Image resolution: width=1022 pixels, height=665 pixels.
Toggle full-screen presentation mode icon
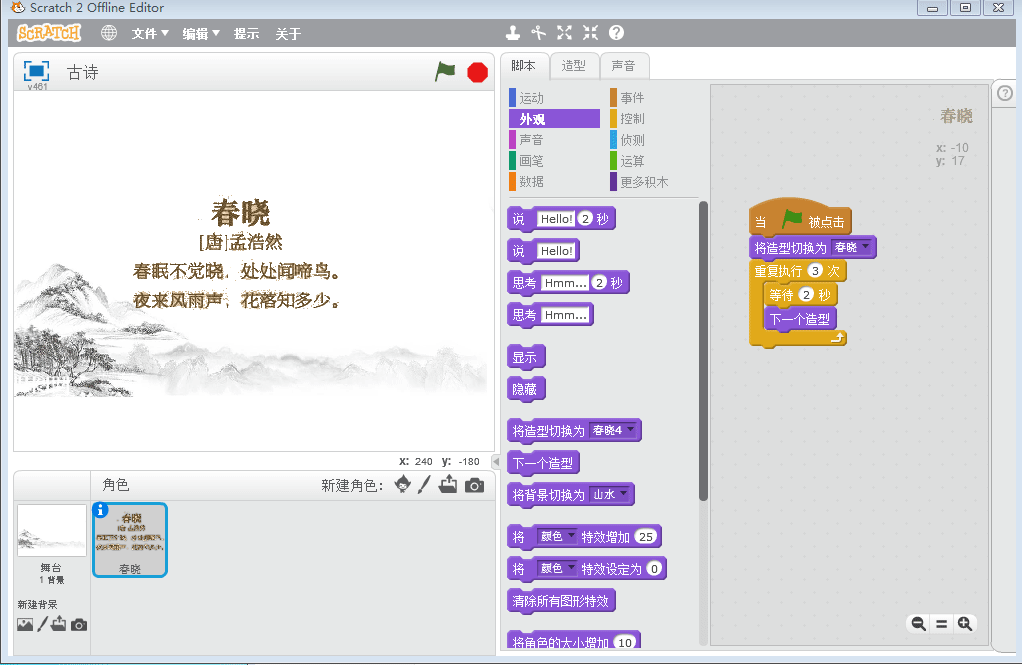click(36, 70)
